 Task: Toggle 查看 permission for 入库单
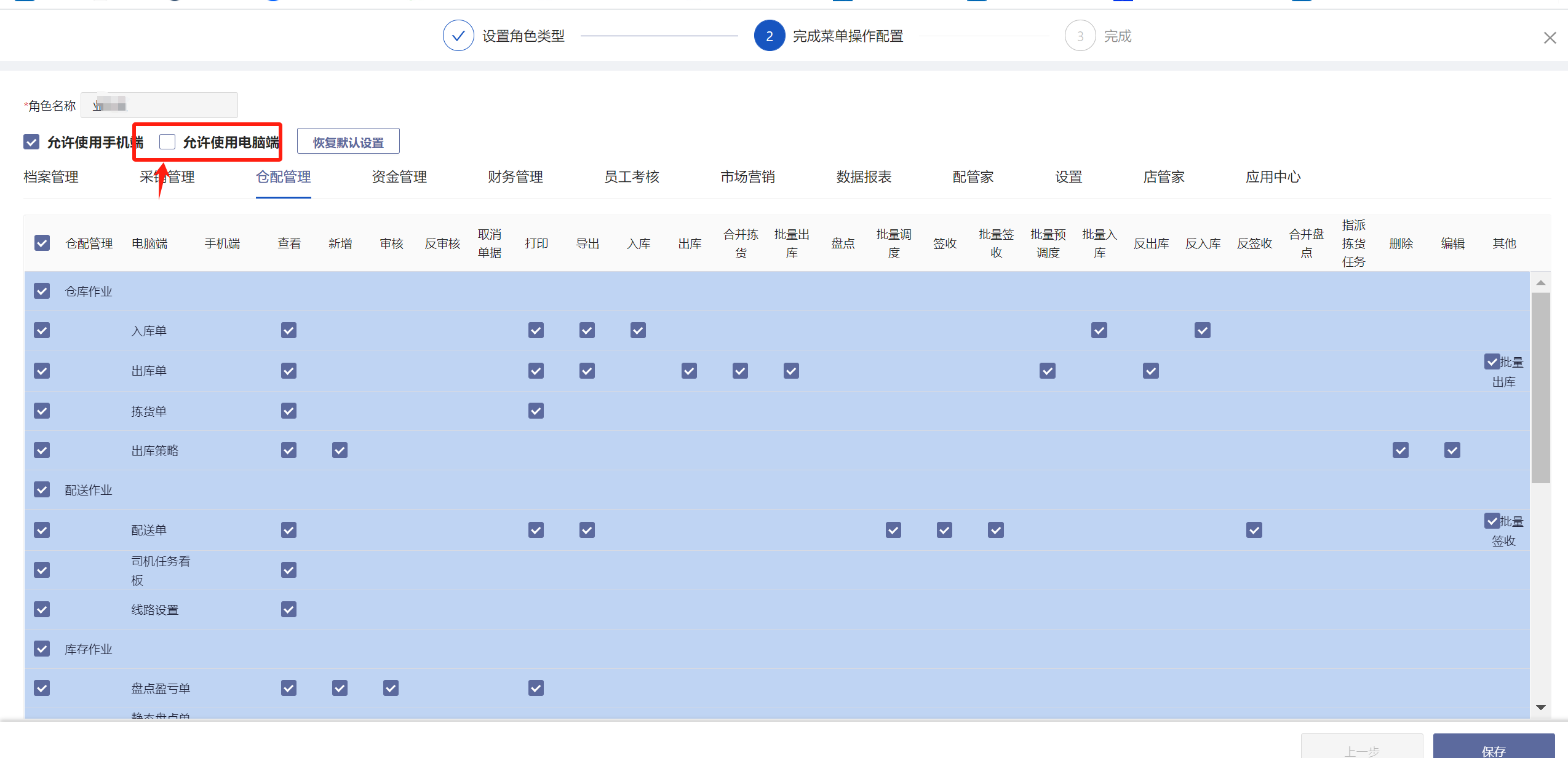tap(289, 330)
